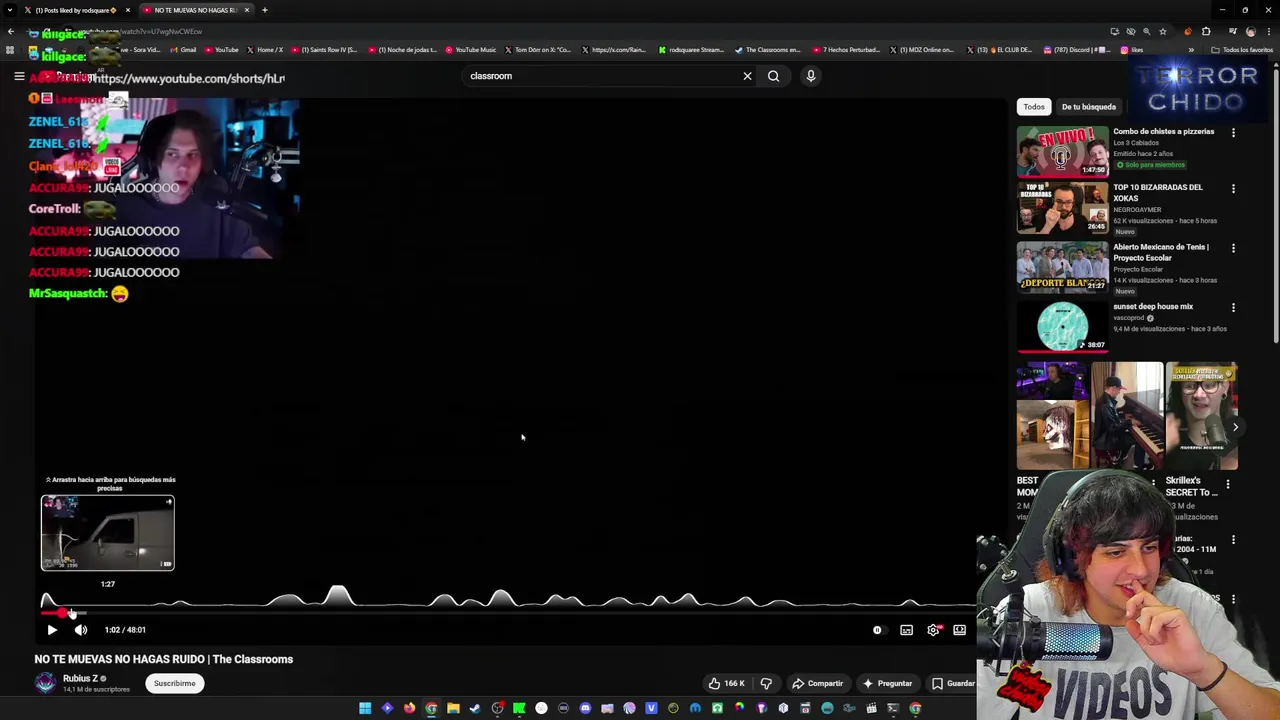
Task: Bookmark this page with the star icon
Action: 1162,31
